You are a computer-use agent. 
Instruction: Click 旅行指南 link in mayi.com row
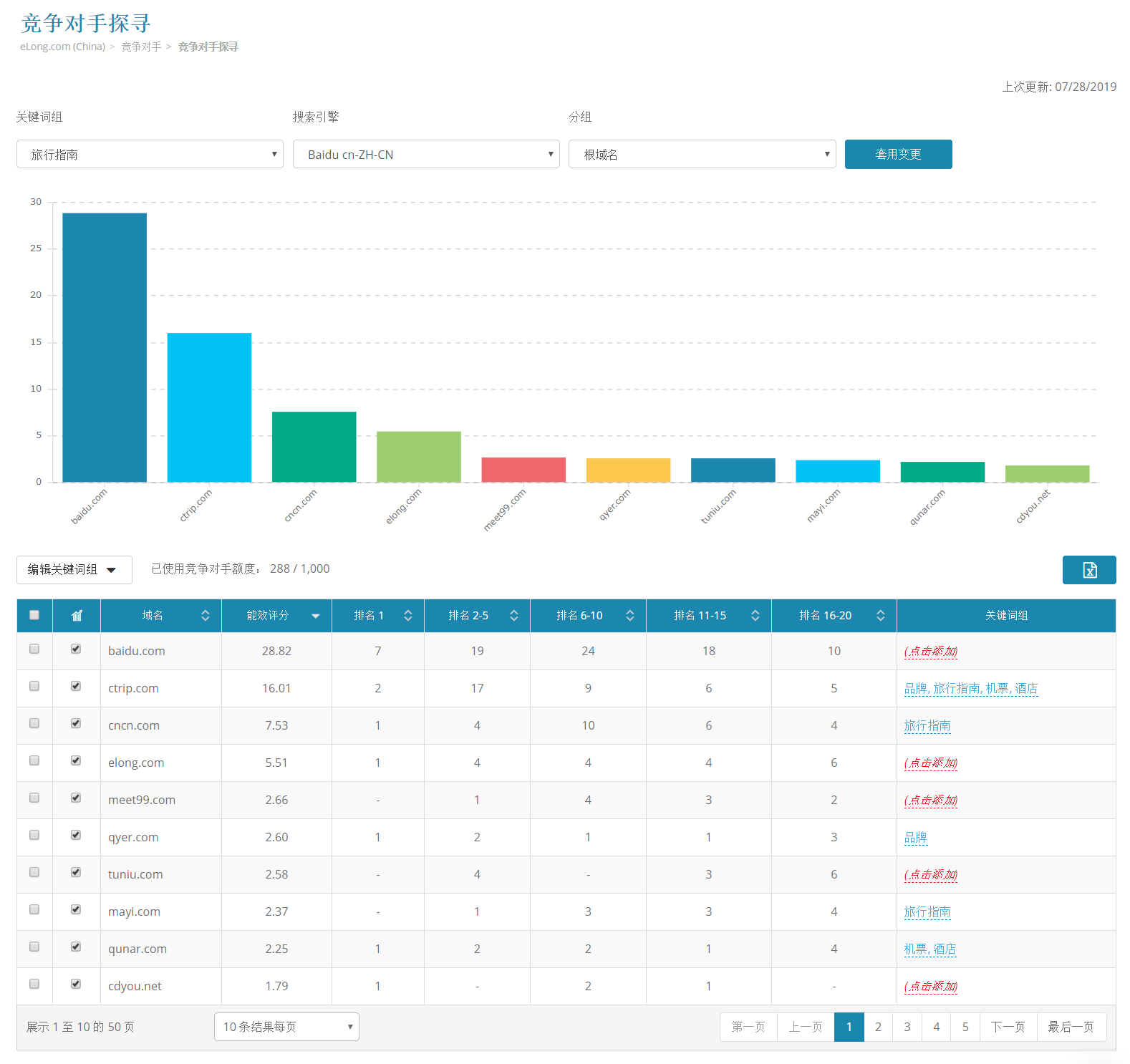(927, 911)
